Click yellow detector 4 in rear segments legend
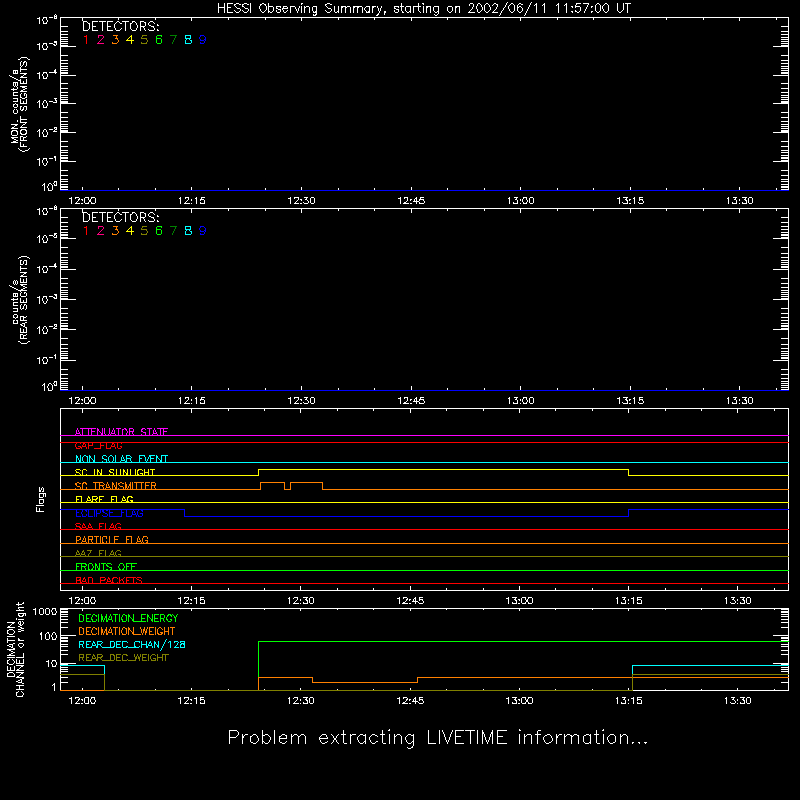This screenshot has height=800, width=800. click(x=130, y=231)
